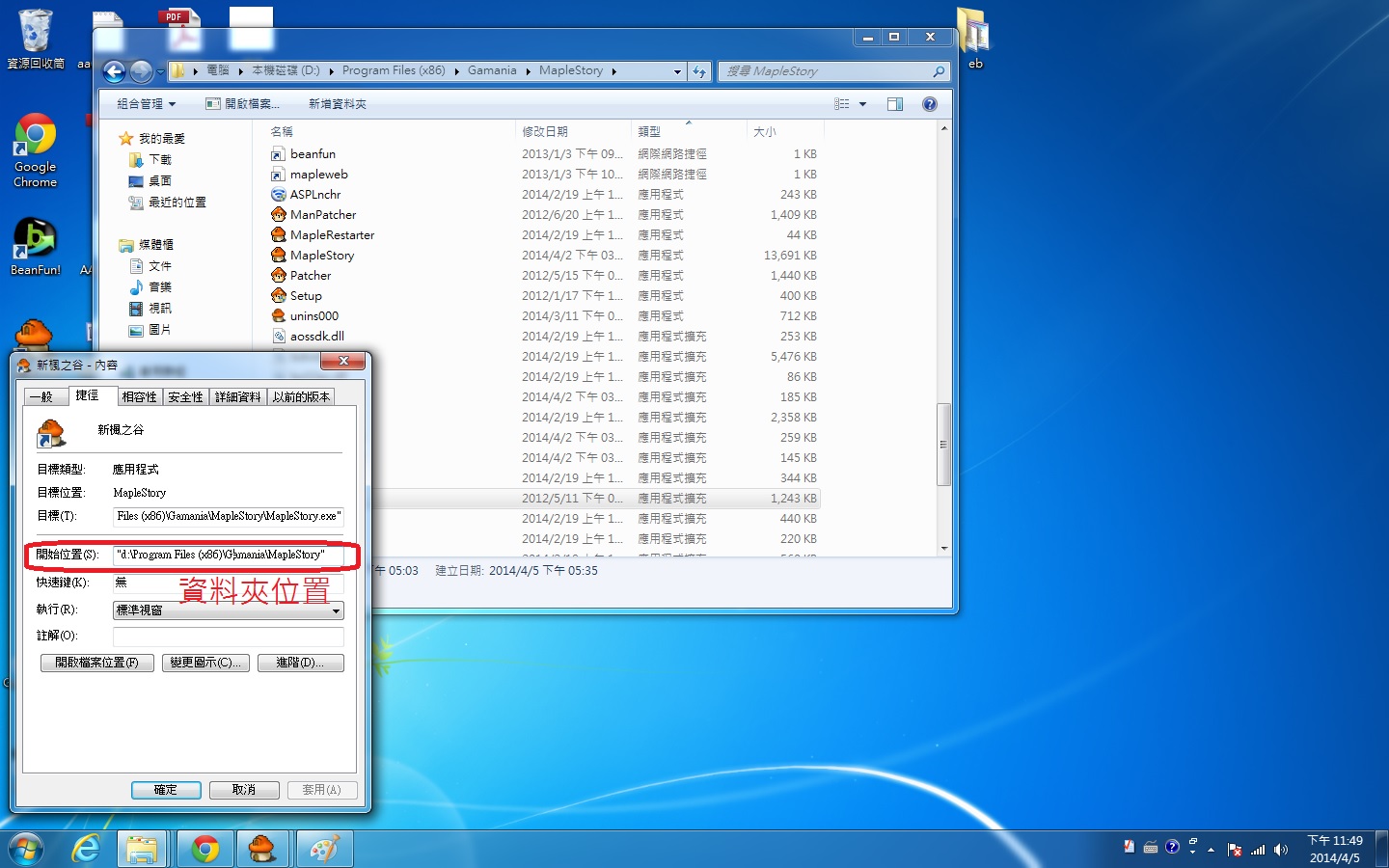Open 最近的位置 in navigation pane
The width and height of the screenshot is (1389, 868).
point(177,203)
